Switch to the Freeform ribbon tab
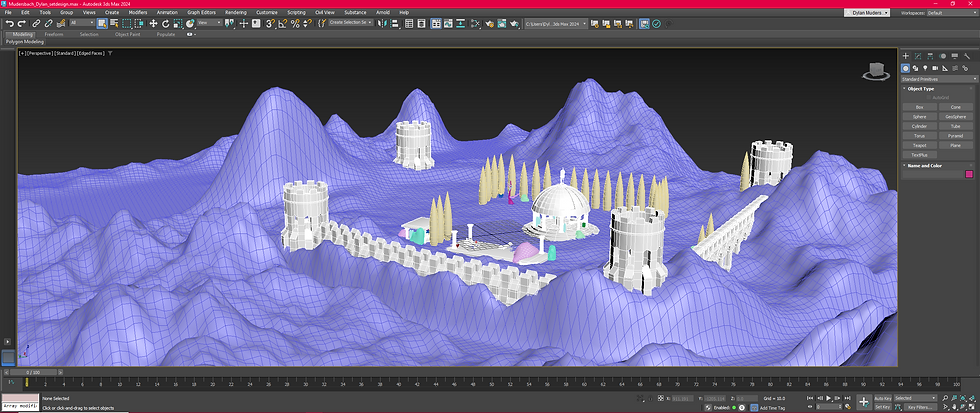Image resolution: width=980 pixels, height=413 pixels. pos(54,34)
